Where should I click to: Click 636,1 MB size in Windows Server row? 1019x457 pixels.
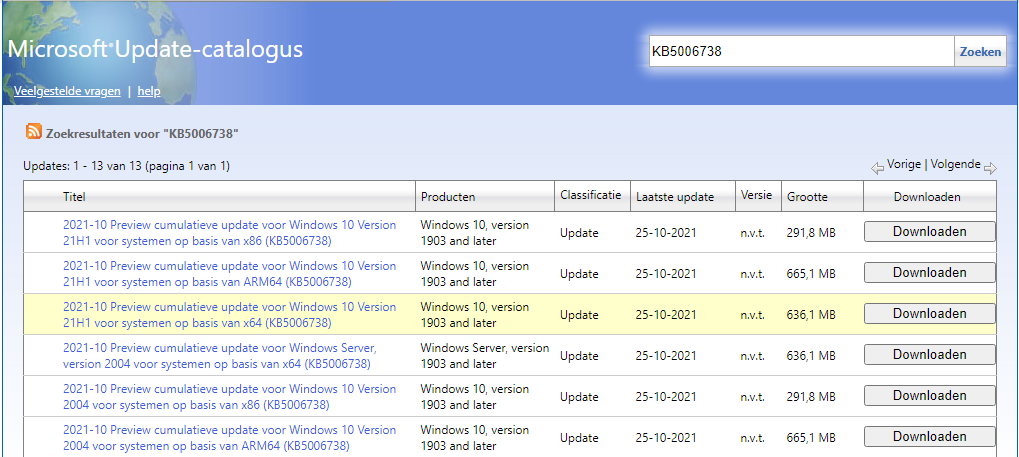(x=811, y=356)
